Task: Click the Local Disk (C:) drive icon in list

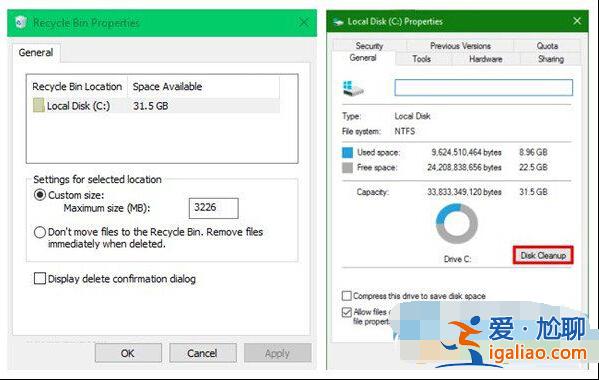Action: click(x=39, y=105)
